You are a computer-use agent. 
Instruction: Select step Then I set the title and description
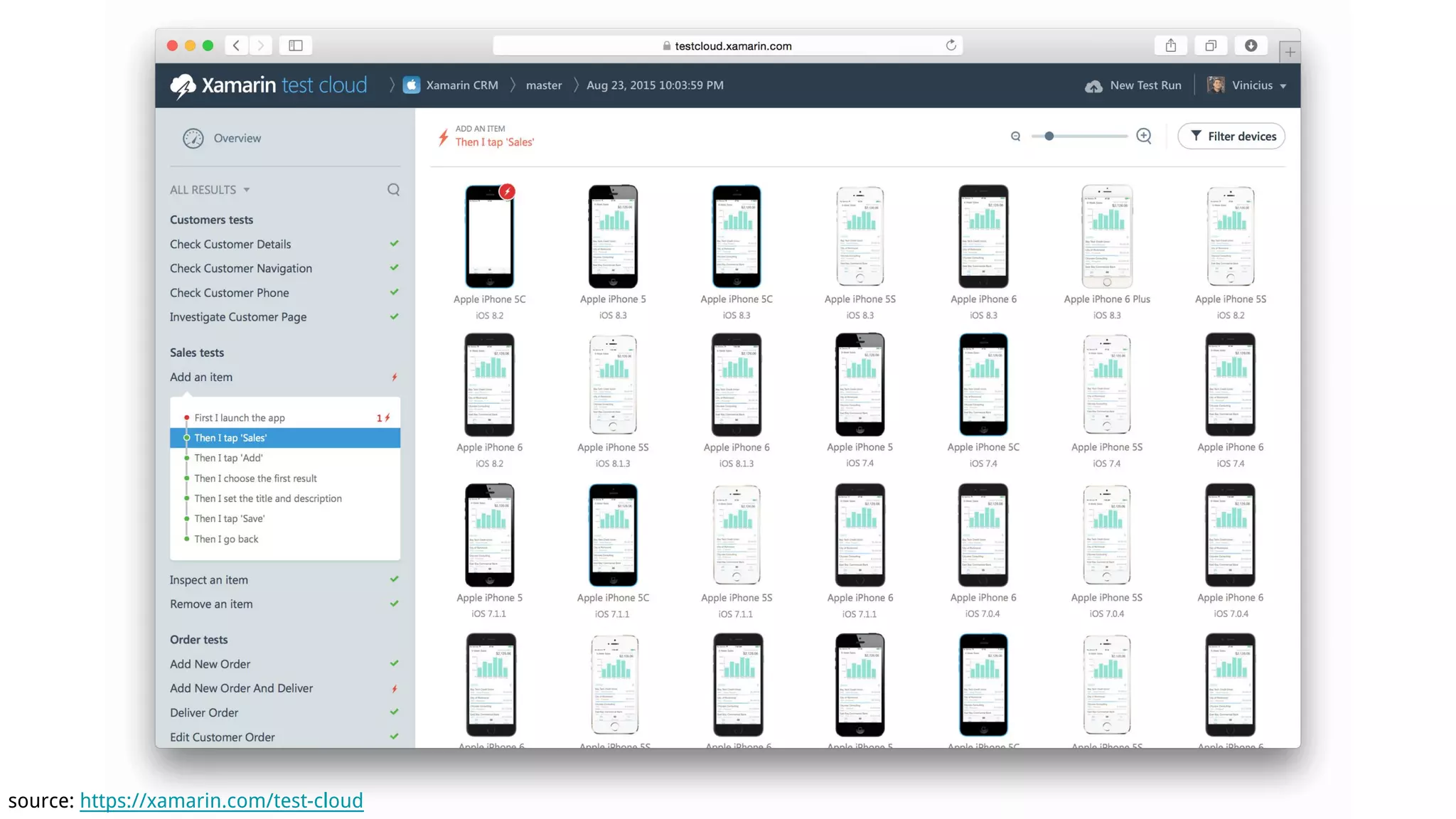285,498
